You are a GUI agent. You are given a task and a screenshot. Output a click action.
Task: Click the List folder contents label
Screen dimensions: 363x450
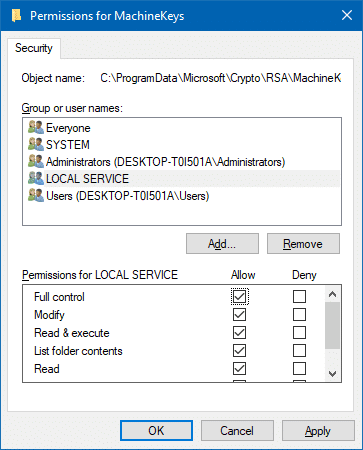(x=78, y=351)
